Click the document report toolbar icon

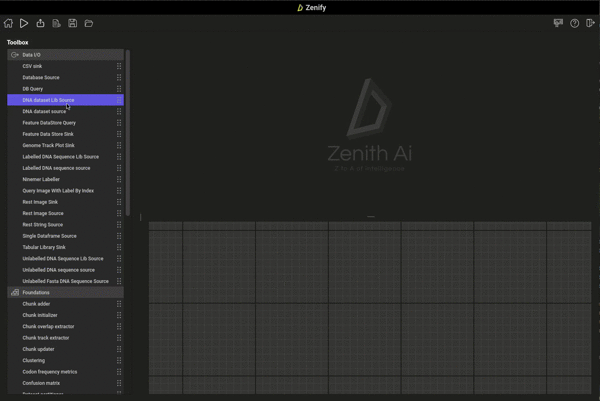(x=56, y=23)
